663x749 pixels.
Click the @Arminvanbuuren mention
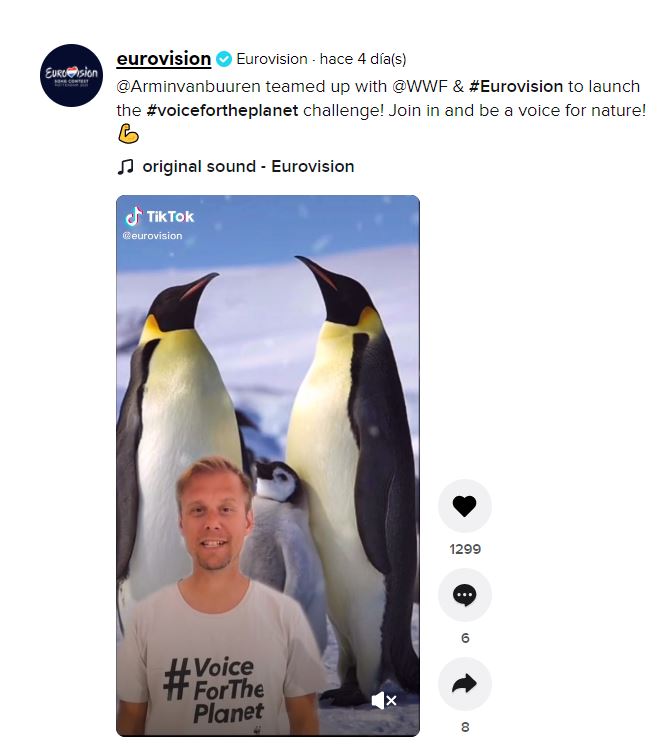pyautogui.click(x=189, y=86)
